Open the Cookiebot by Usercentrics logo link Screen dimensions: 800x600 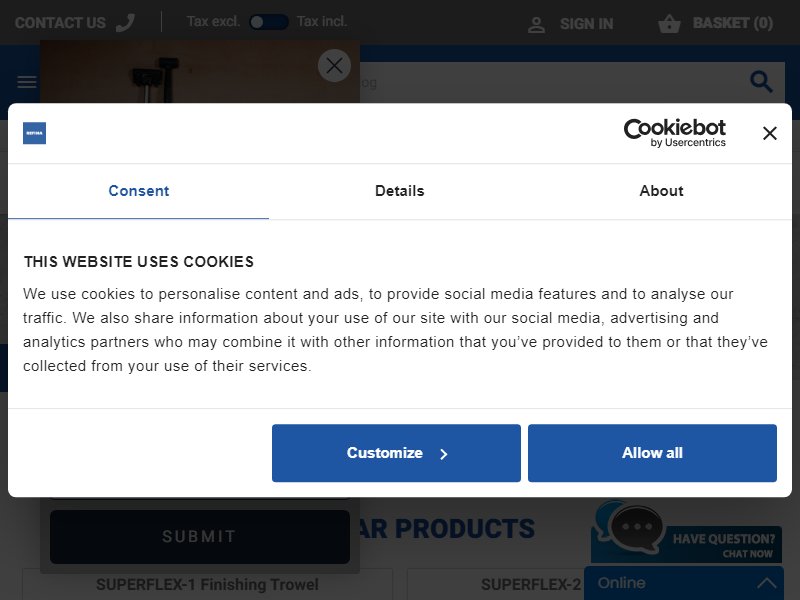coord(674,133)
